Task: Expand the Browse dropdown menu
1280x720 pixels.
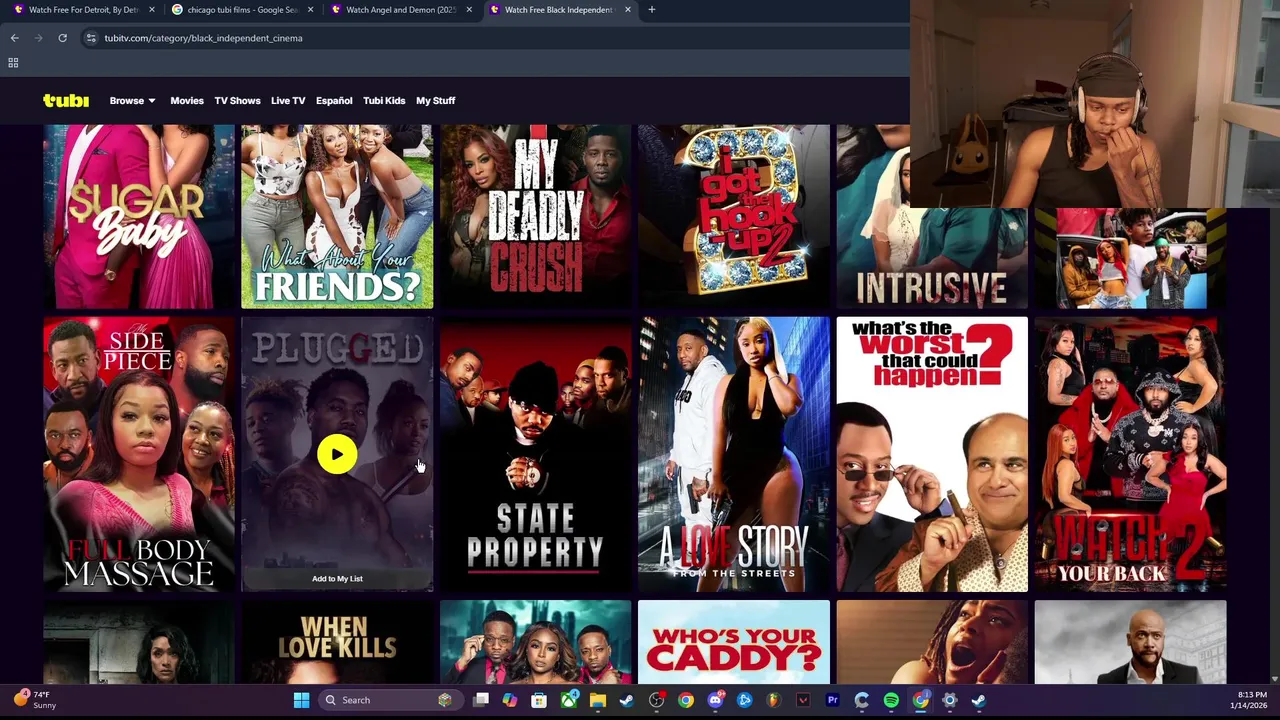Action: point(132,100)
